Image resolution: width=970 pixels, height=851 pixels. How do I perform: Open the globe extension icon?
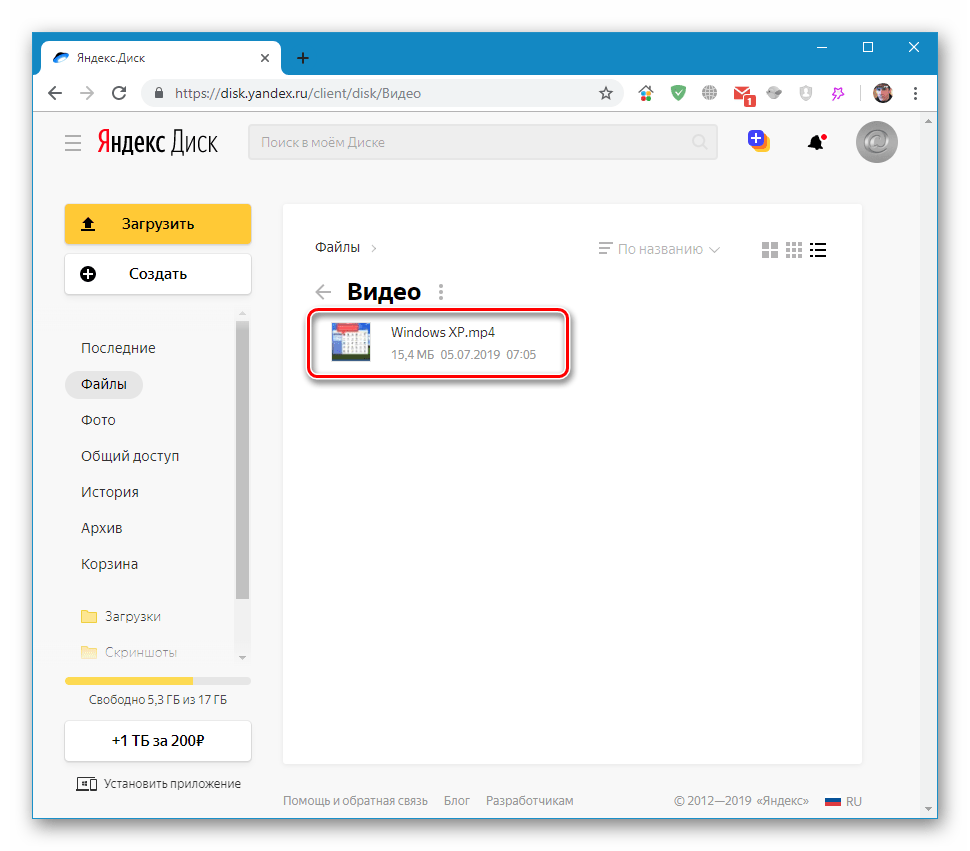click(710, 93)
